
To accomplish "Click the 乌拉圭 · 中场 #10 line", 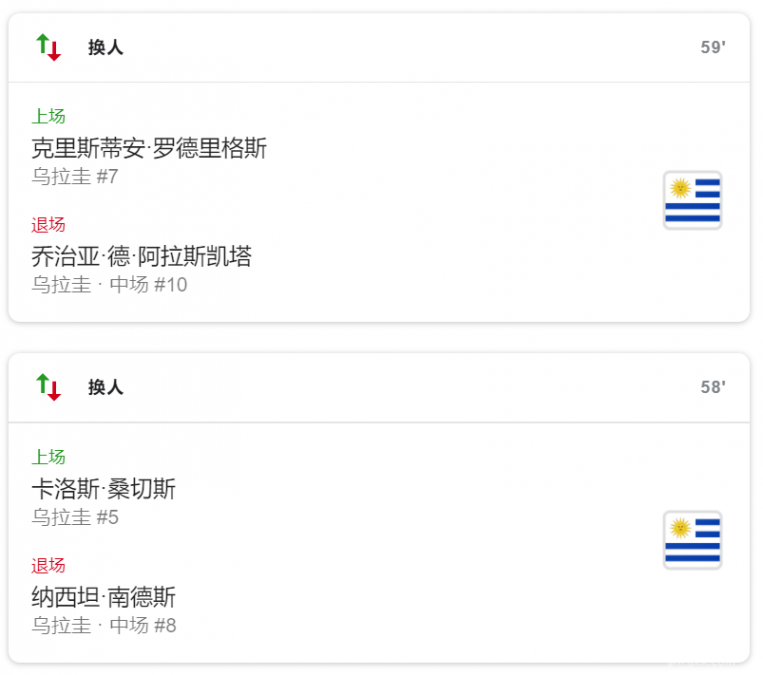I will 109,285.
